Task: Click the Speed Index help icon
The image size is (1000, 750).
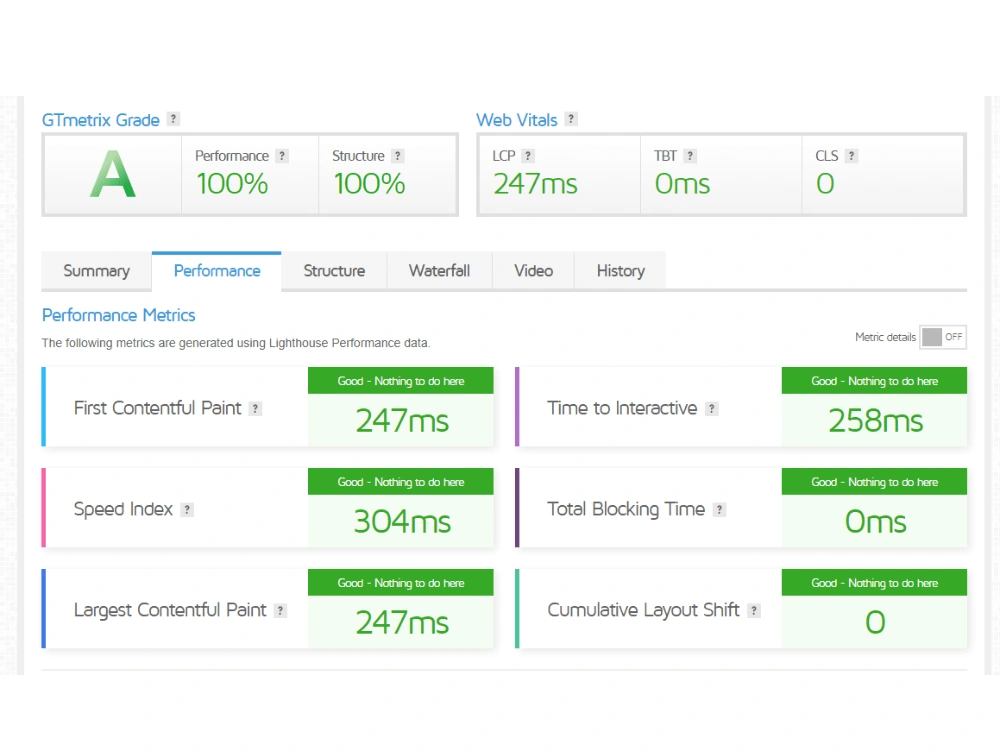Action: 187,510
